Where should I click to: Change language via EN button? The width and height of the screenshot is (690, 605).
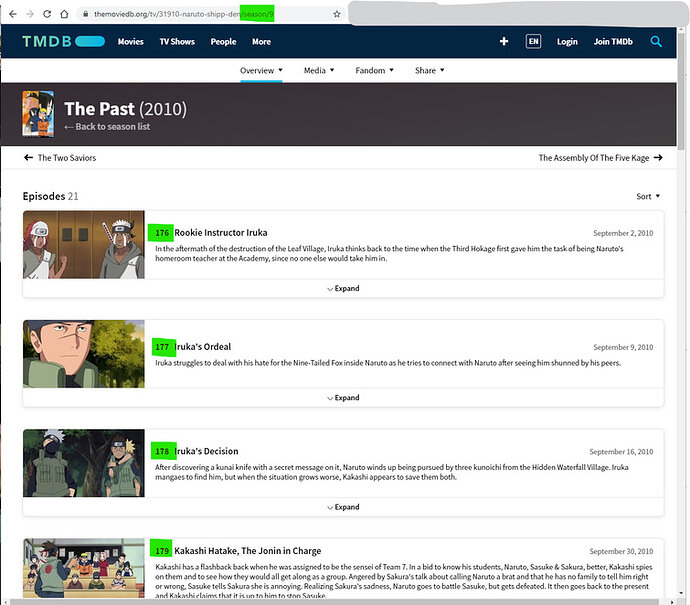(533, 41)
